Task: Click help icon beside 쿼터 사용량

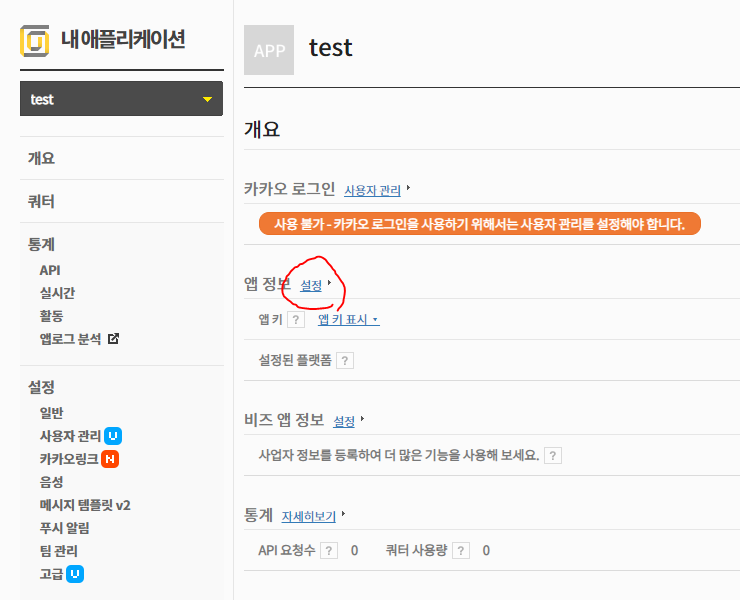Action: 461,550
